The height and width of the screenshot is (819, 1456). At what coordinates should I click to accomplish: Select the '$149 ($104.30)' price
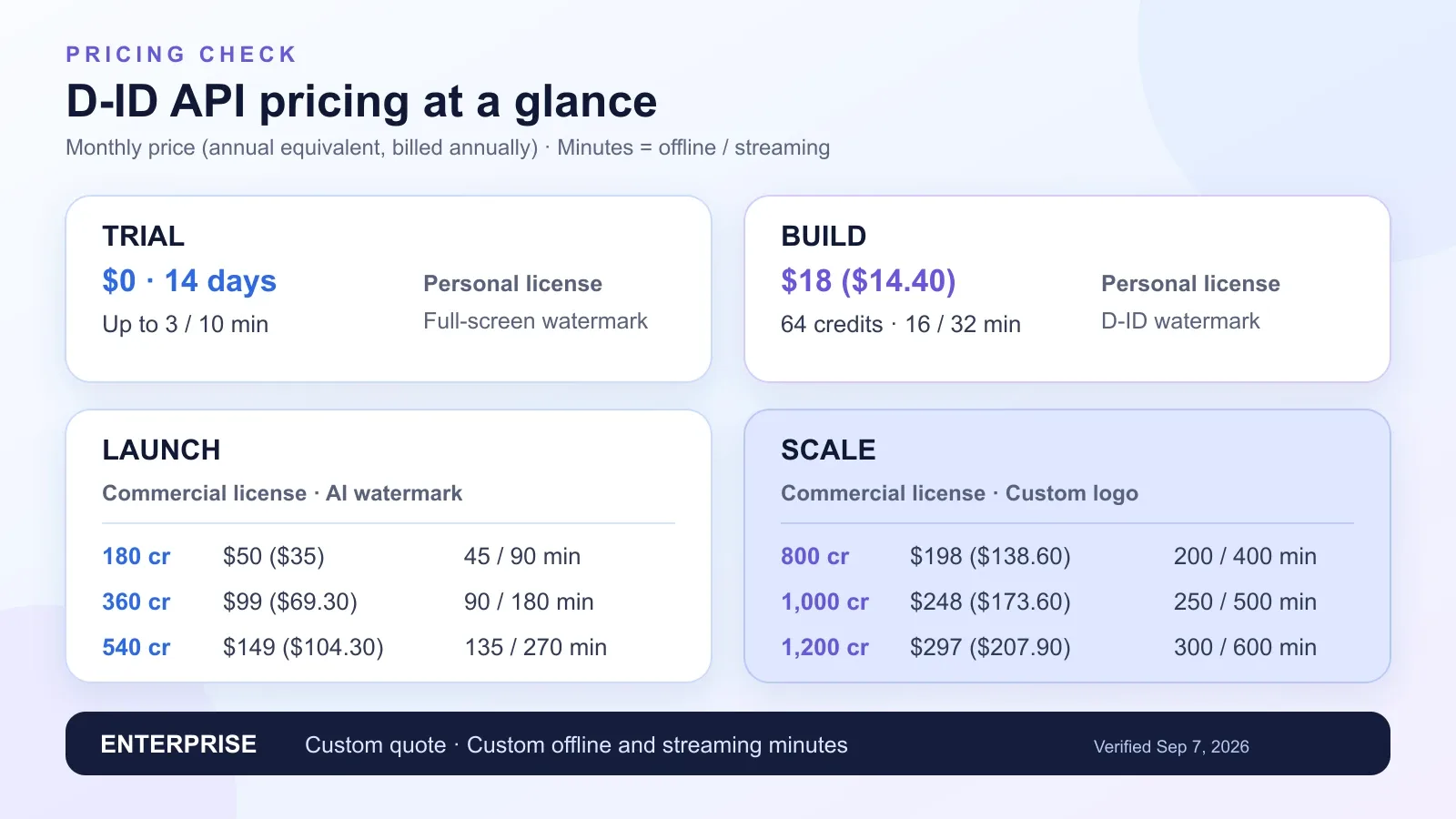click(303, 648)
